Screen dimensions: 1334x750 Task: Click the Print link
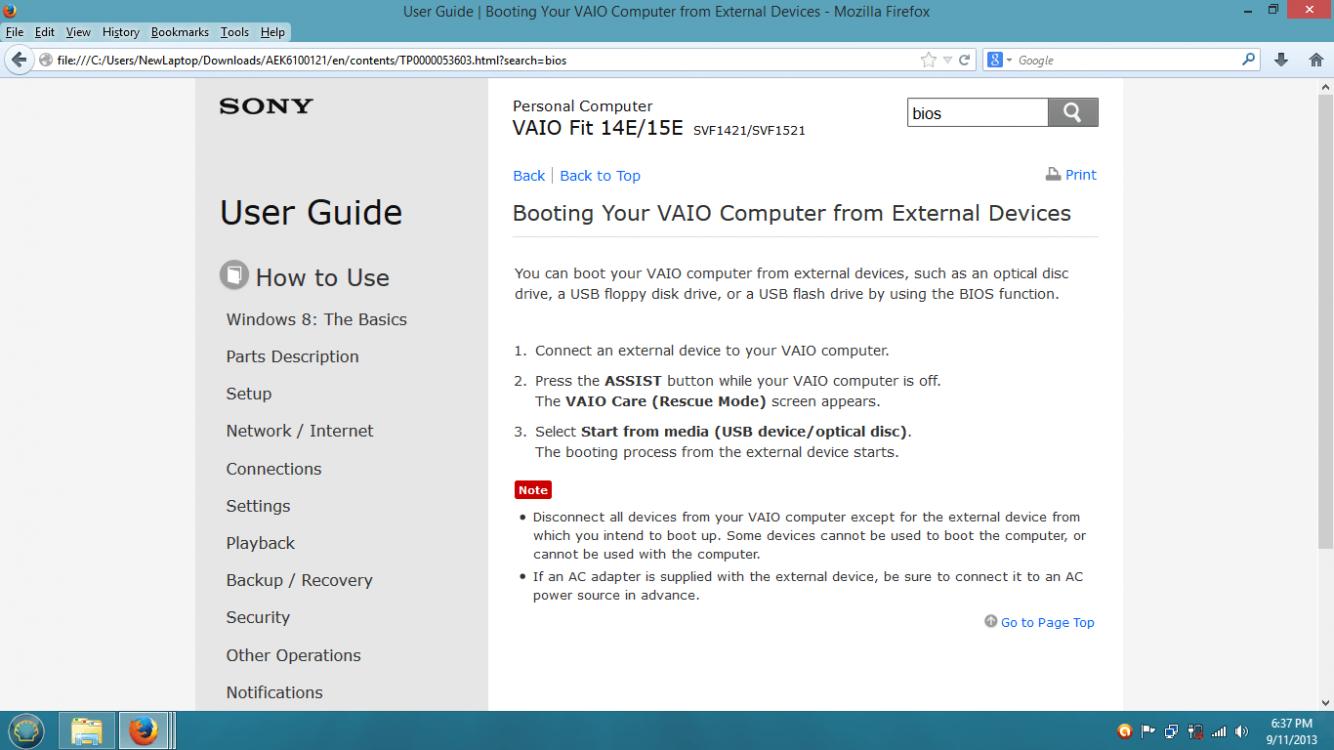1081,175
